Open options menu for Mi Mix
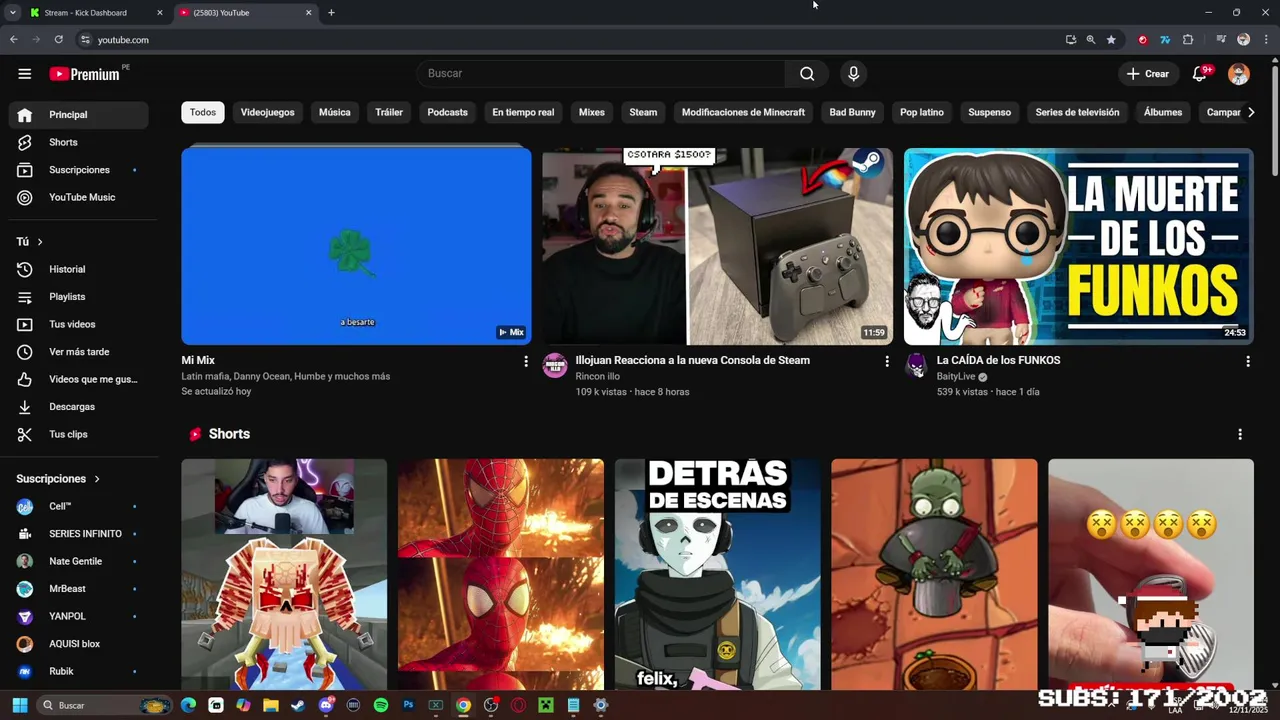The width and height of the screenshot is (1280, 720). coord(525,361)
